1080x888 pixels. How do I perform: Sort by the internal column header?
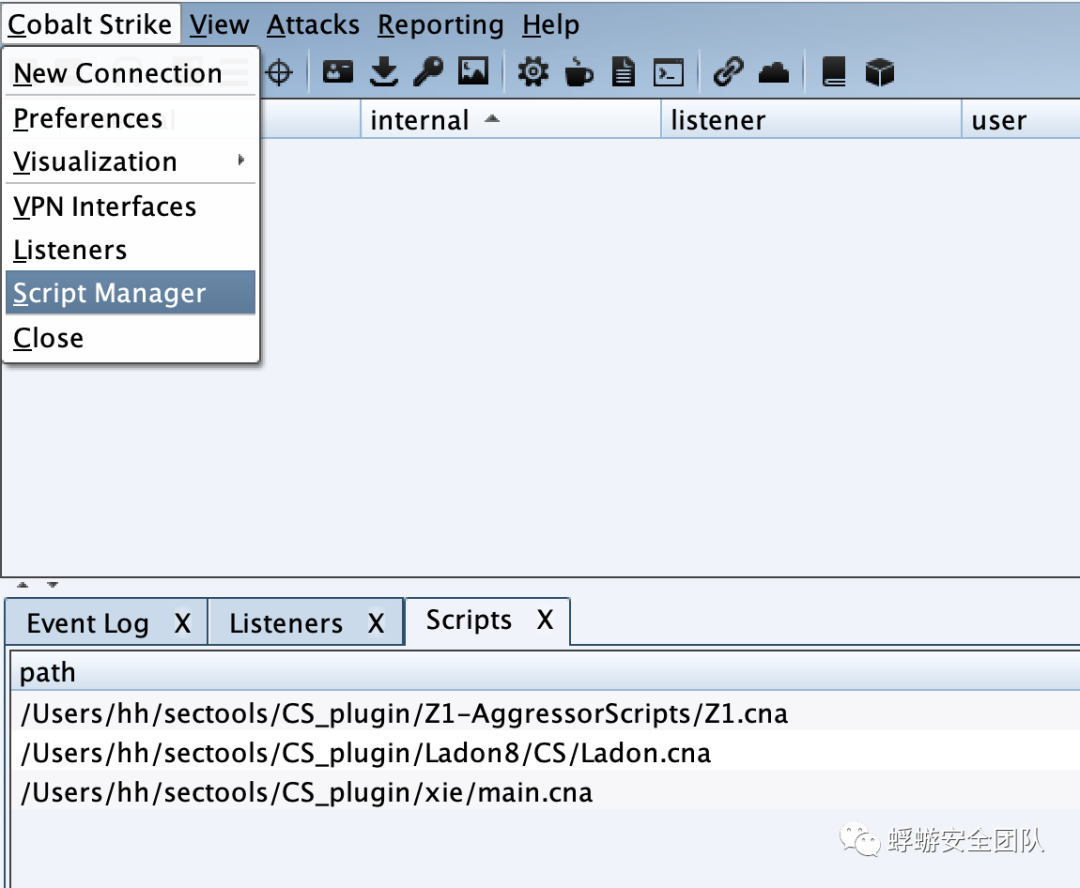pyautogui.click(x=510, y=120)
